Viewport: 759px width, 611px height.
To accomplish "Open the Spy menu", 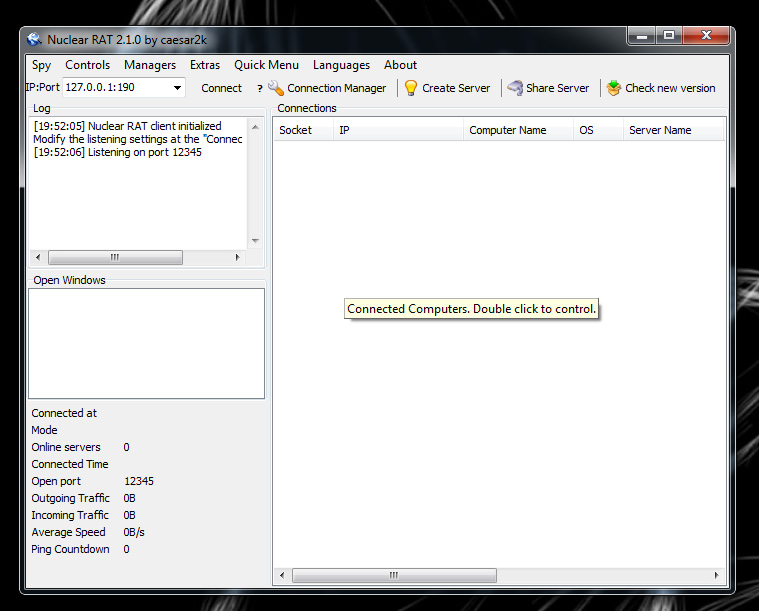I will (x=41, y=65).
